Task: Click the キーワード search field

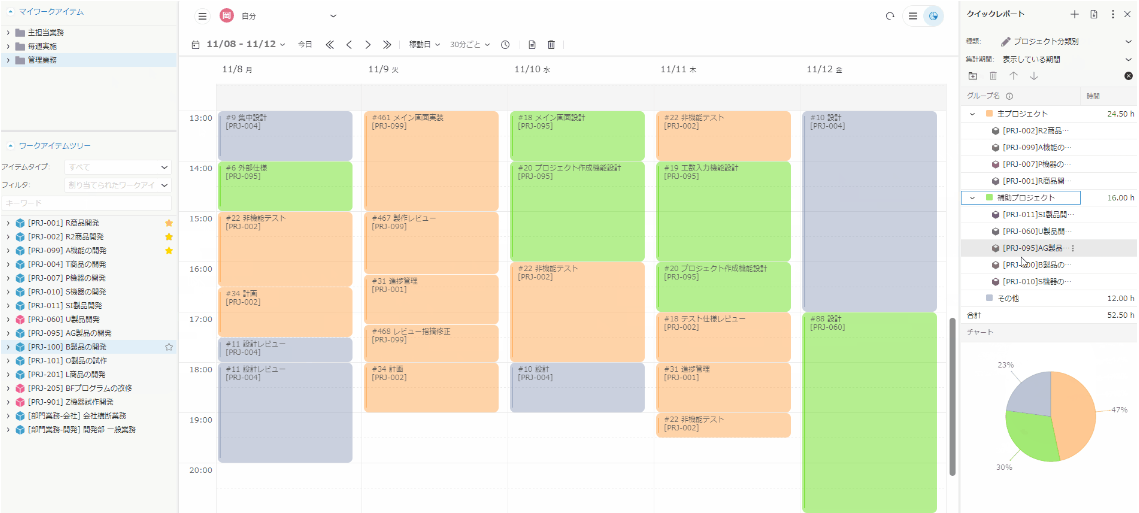Action: click(x=86, y=203)
